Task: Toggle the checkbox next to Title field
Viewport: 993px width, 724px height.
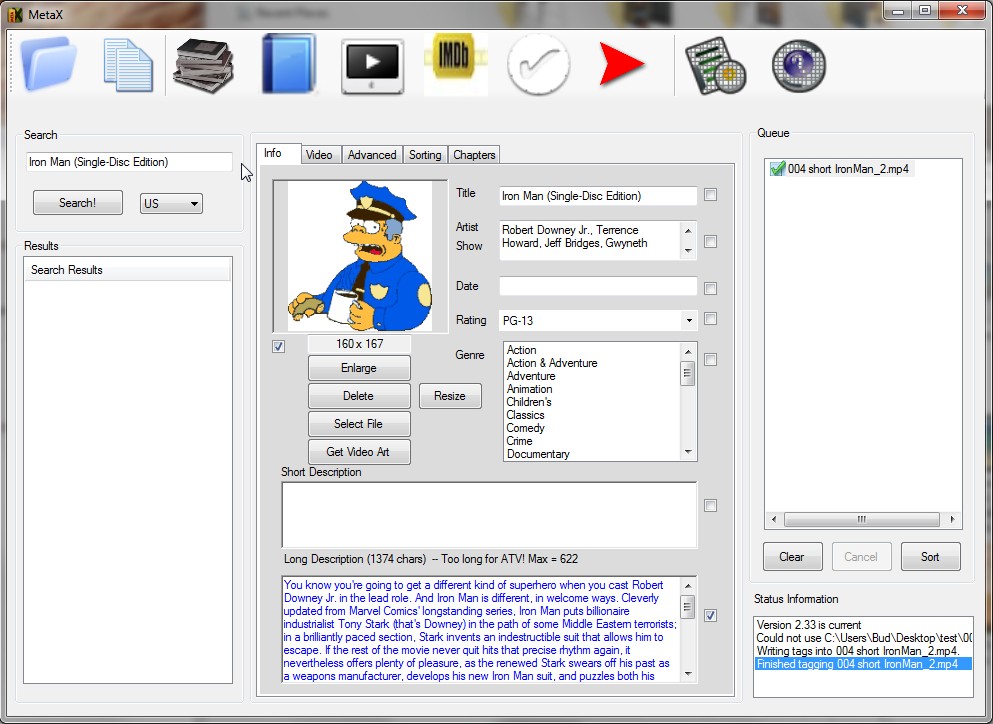Action: (710, 195)
